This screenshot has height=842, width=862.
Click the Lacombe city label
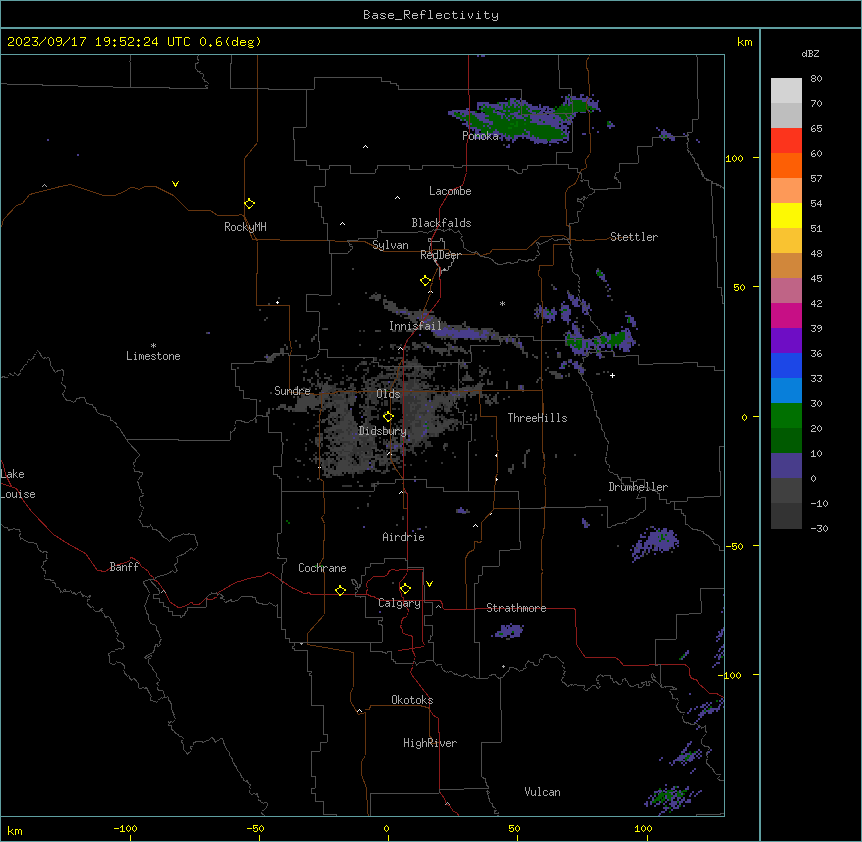point(450,191)
